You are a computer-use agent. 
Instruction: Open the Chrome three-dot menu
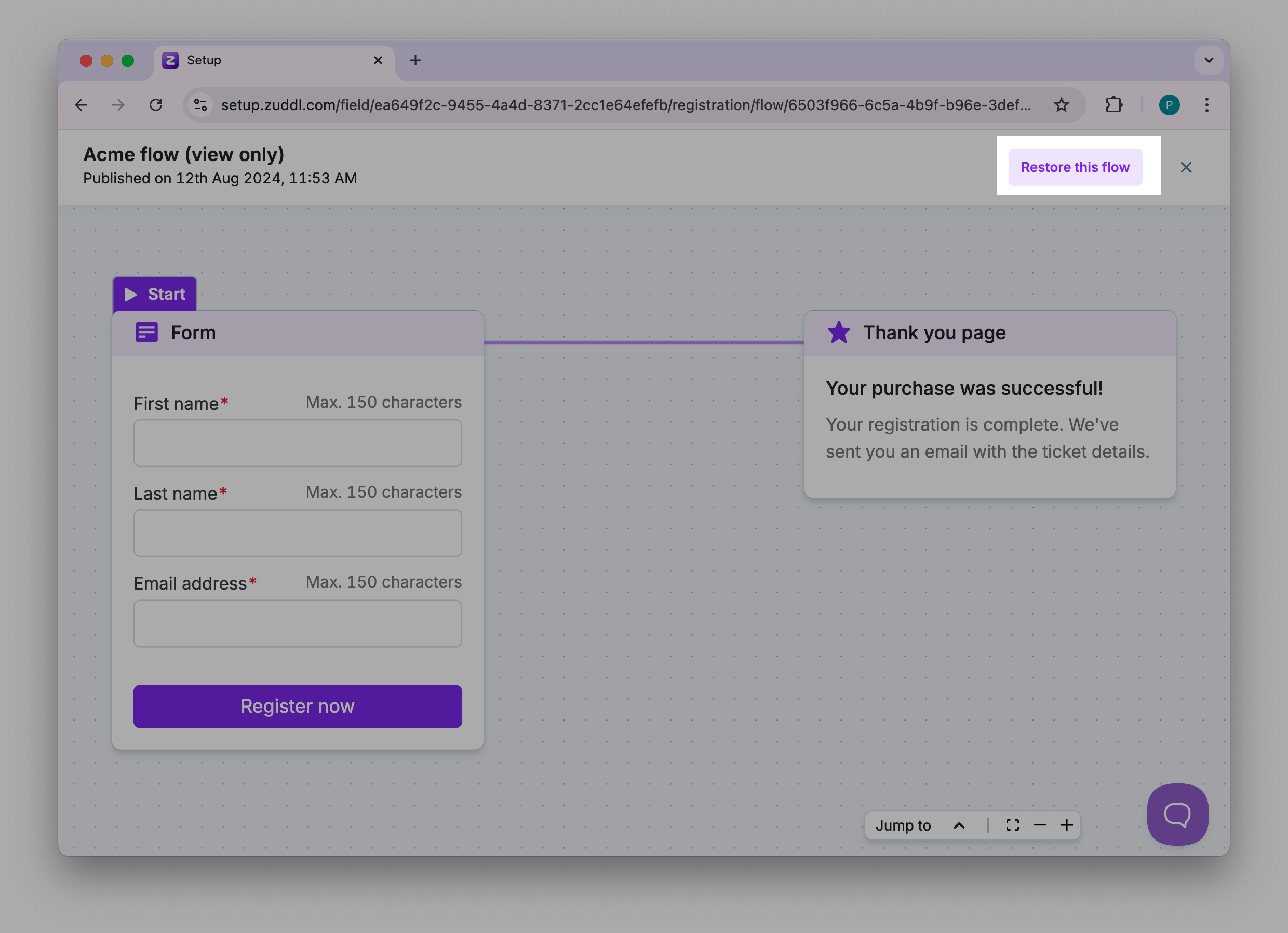tap(1207, 105)
